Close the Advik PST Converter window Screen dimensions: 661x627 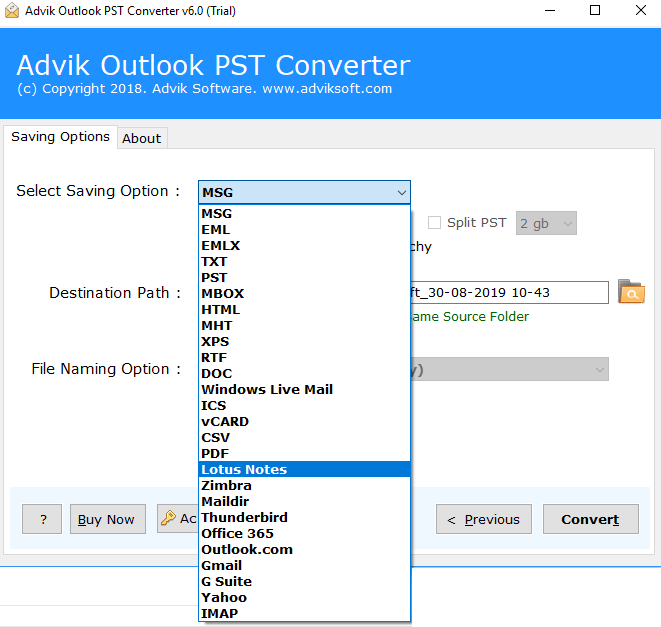coord(641,11)
